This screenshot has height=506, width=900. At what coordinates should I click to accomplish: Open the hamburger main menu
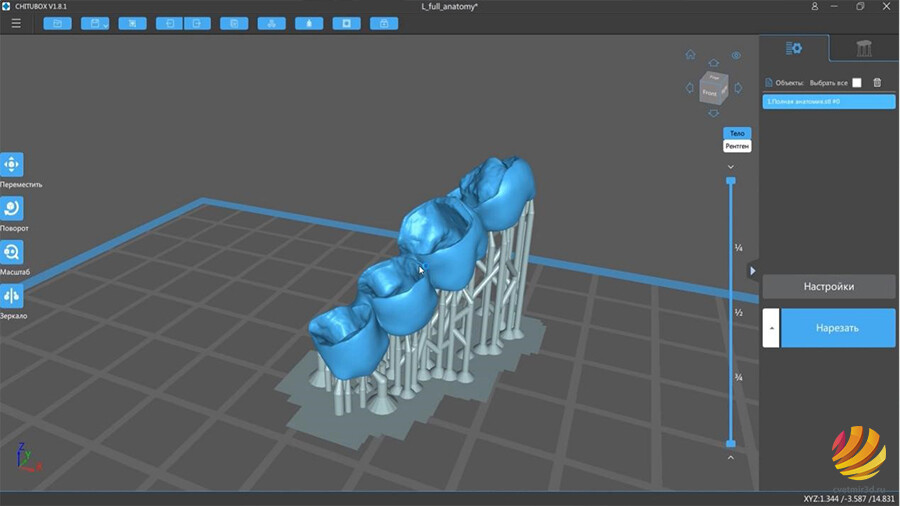(16, 24)
